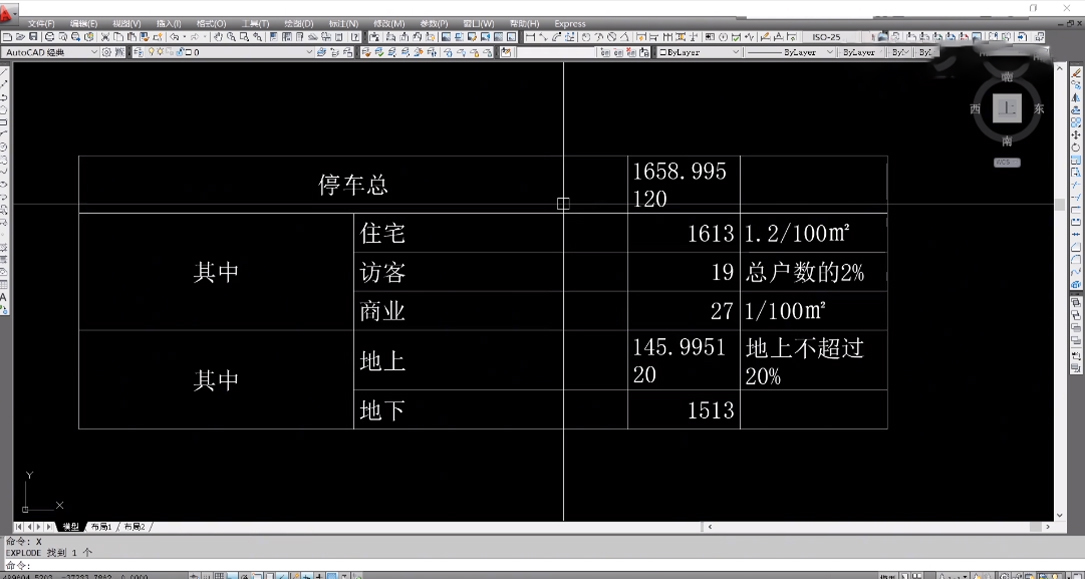The height and width of the screenshot is (579, 1085).
Task: Toggle Grid display in status bar
Action: pyautogui.click(x=219, y=575)
